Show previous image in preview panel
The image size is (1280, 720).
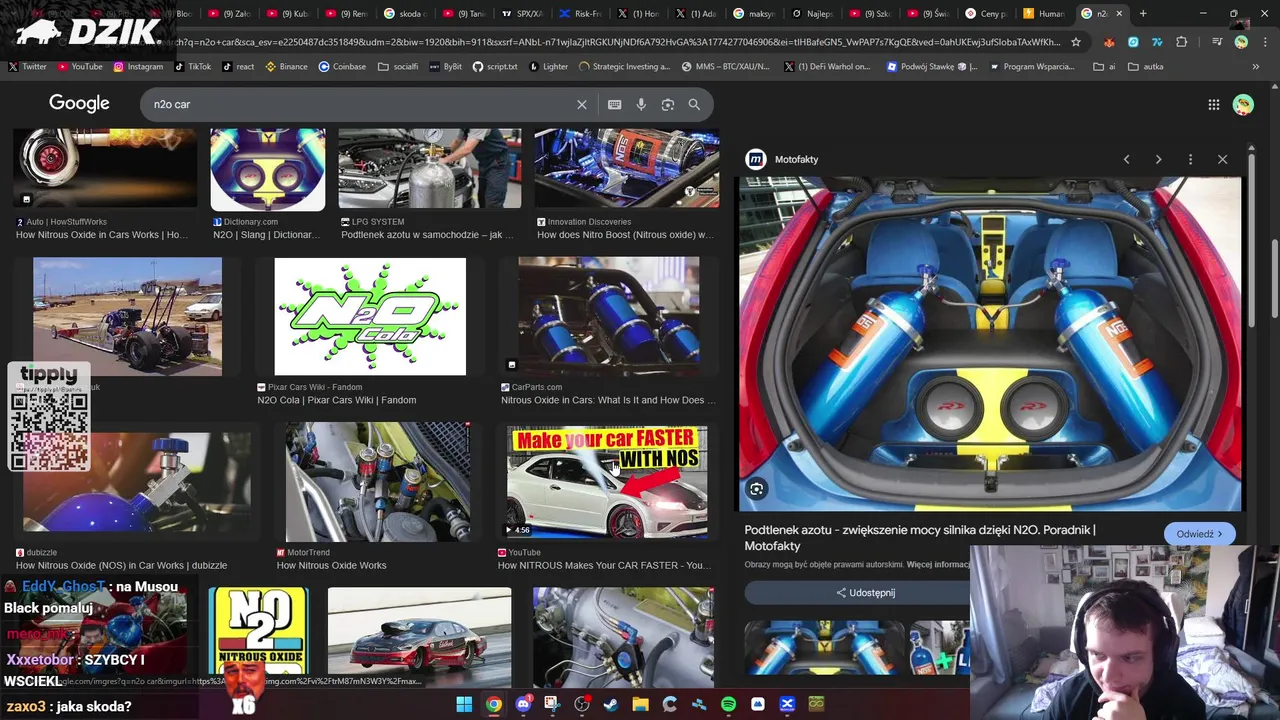pos(1126,159)
